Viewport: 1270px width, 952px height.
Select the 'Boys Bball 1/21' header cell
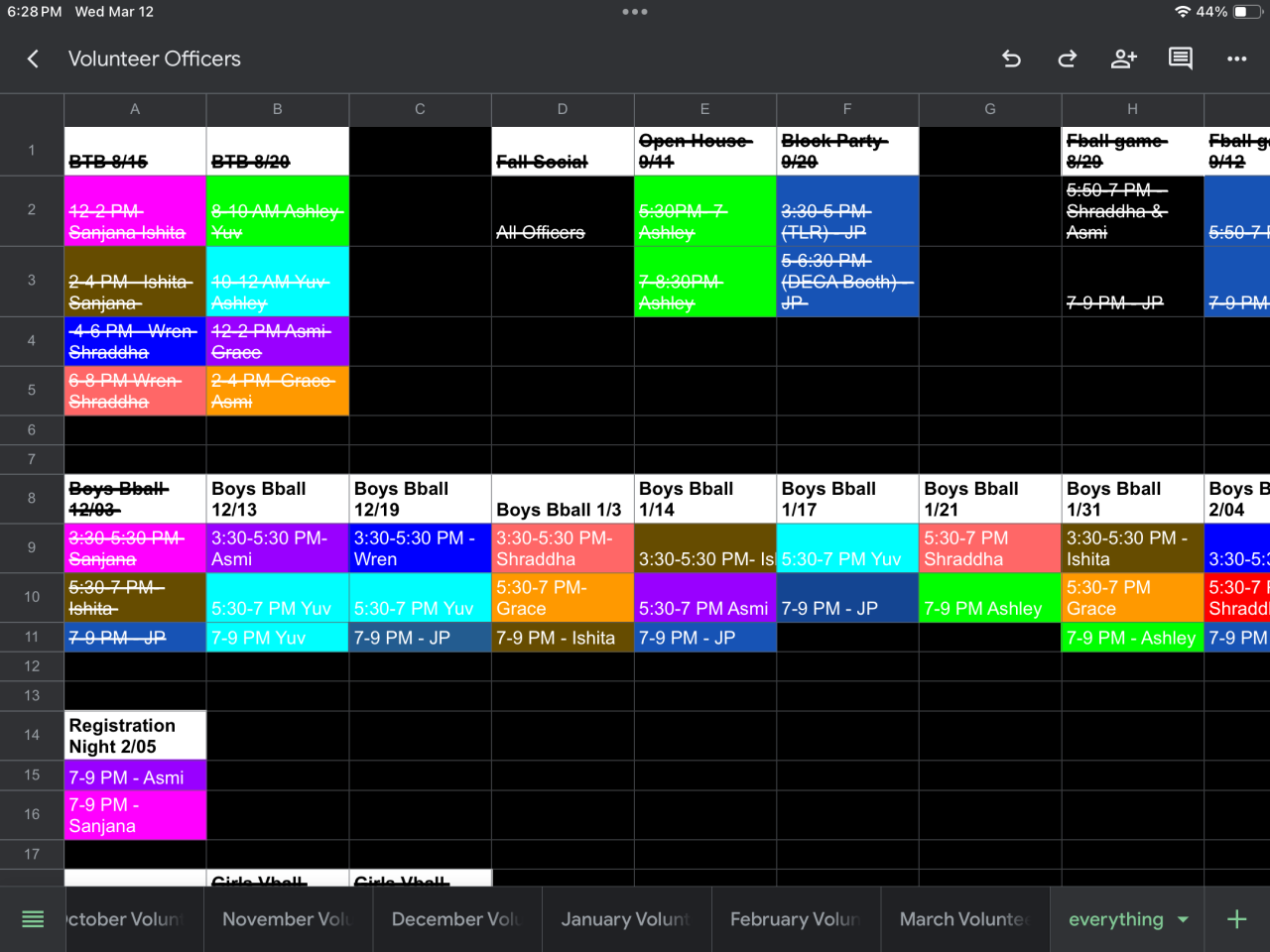(990, 499)
